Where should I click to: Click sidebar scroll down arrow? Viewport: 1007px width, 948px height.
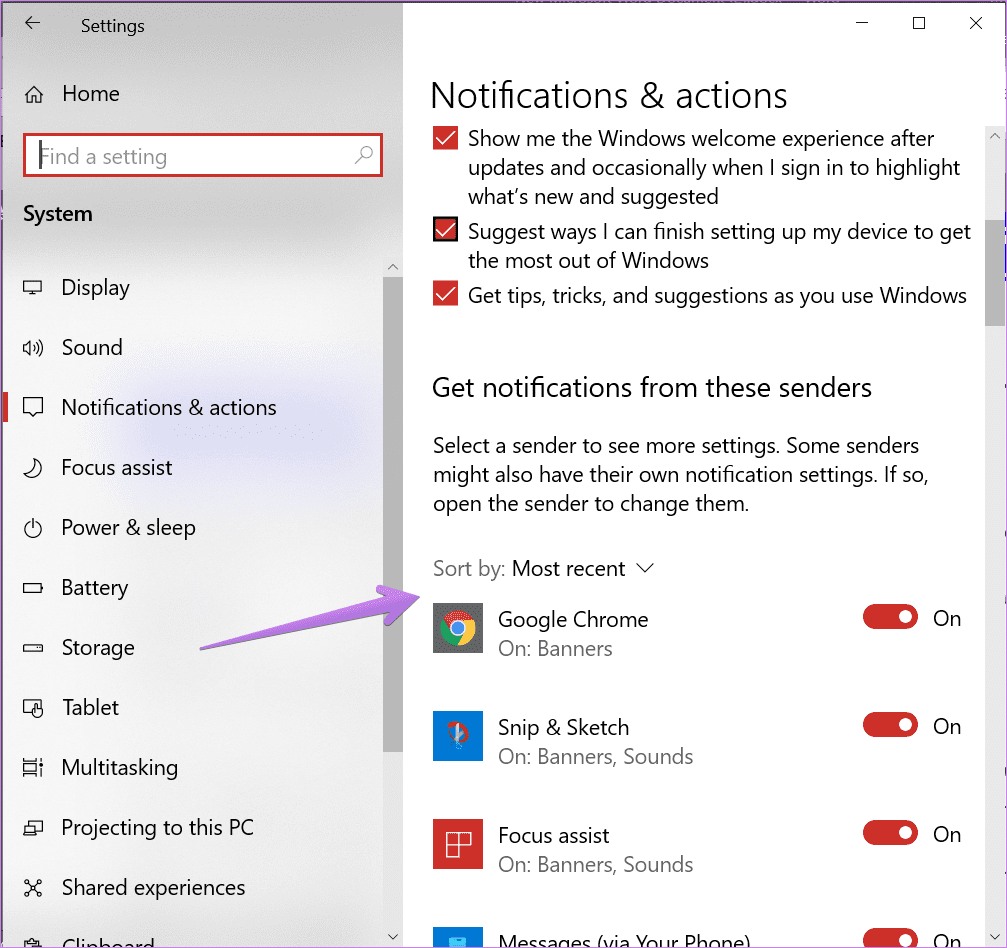pos(393,937)
